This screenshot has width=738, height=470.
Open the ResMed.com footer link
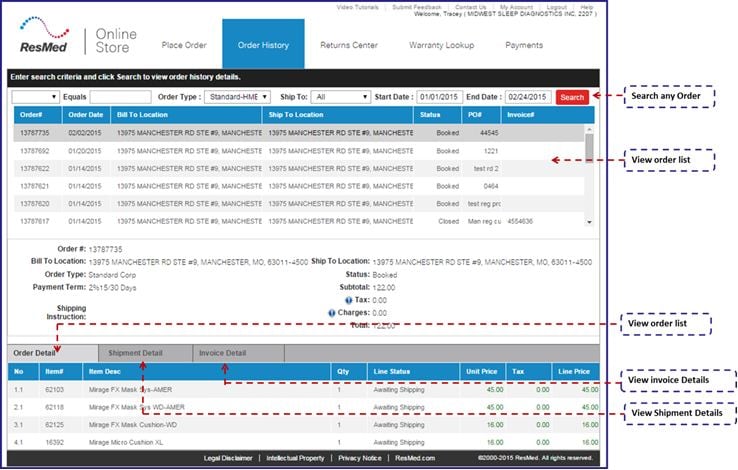(415, 458)
